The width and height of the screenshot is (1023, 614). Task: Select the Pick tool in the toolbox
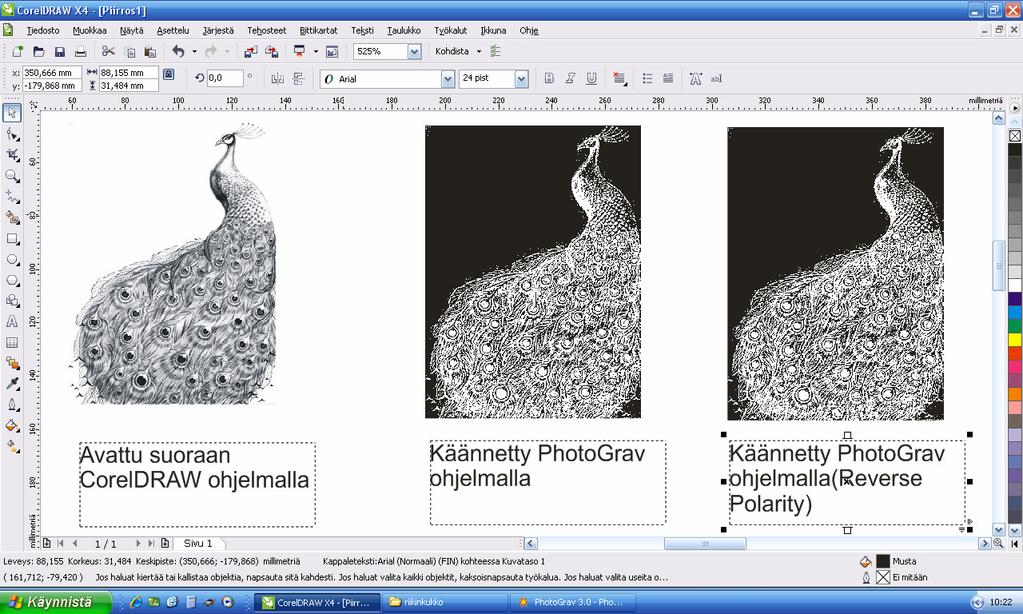pos(12,113)
